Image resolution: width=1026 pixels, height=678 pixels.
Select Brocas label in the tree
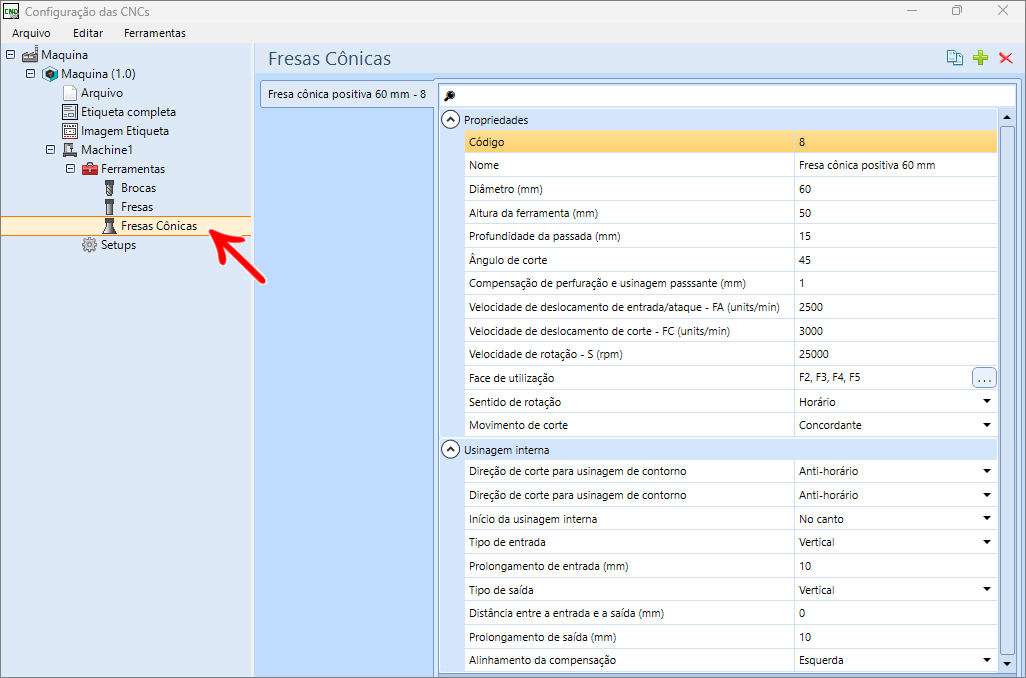(138, 188)
